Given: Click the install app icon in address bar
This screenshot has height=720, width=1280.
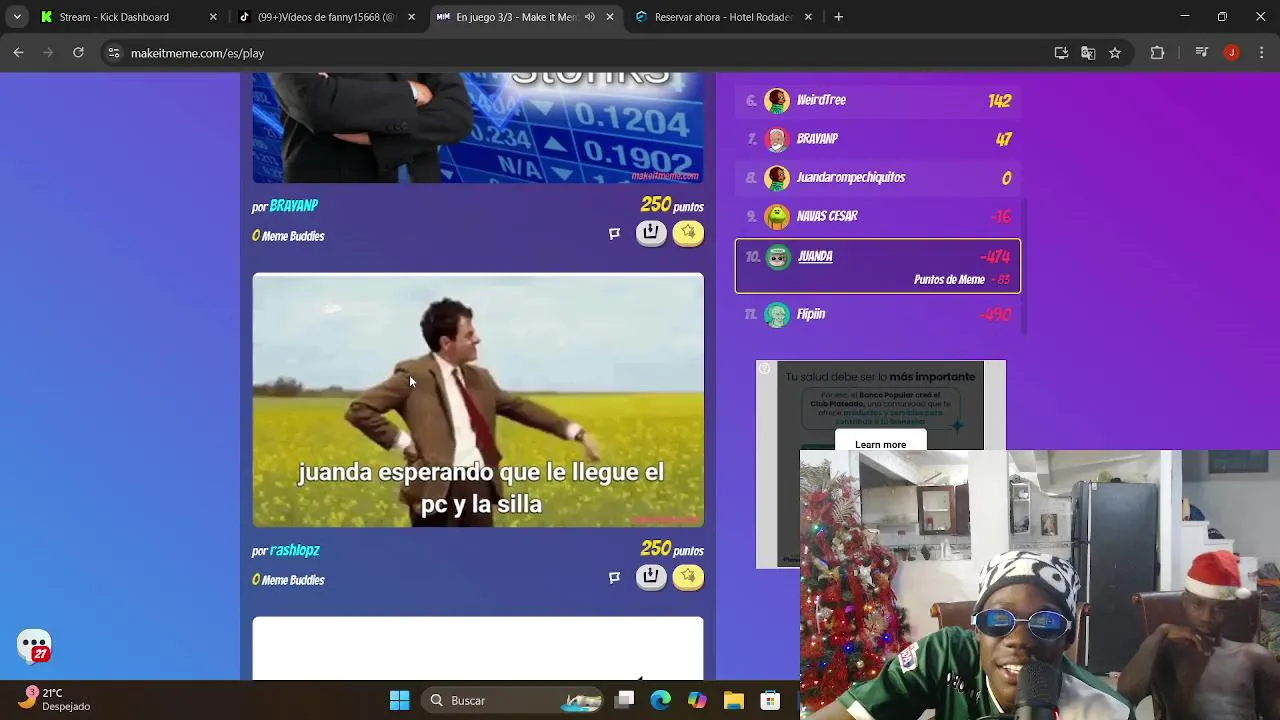Looking at the screenshot, I should point(1062,53).
